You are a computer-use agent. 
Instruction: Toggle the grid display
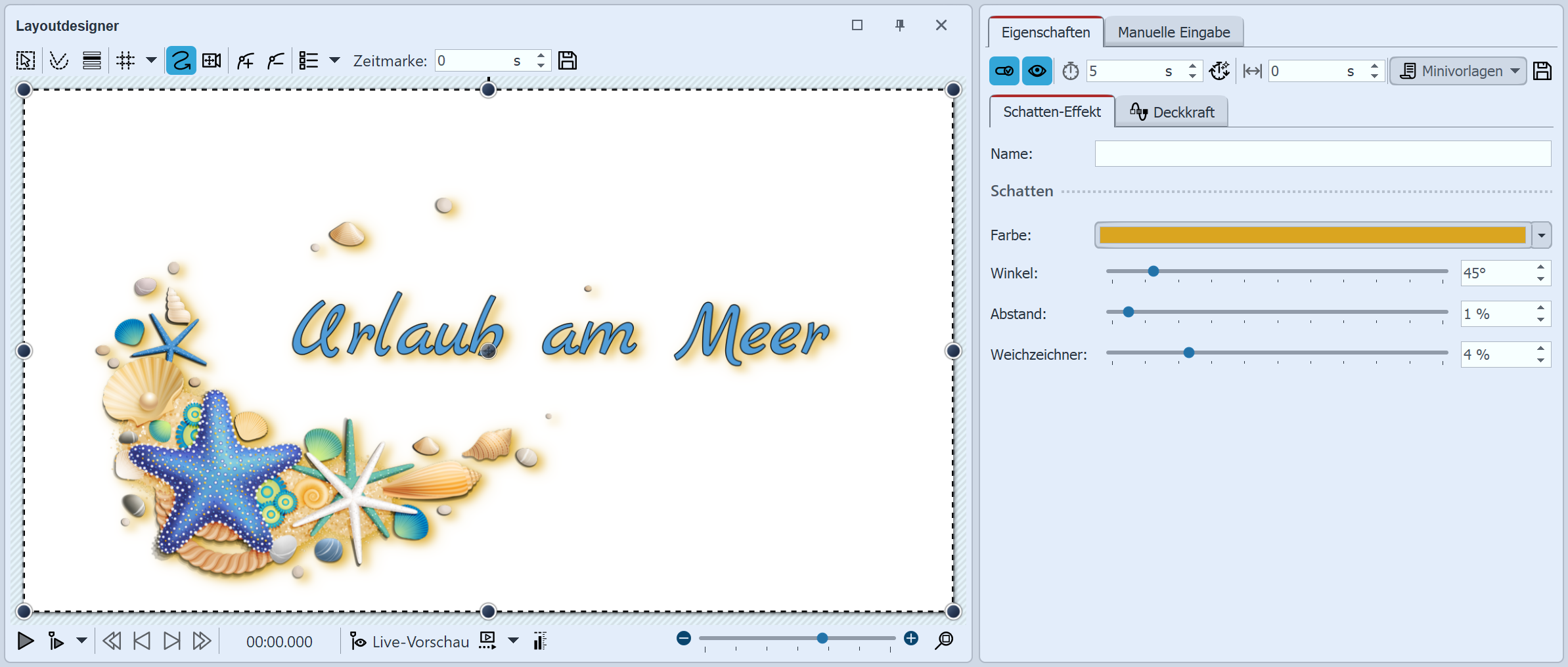pos(125,60)
